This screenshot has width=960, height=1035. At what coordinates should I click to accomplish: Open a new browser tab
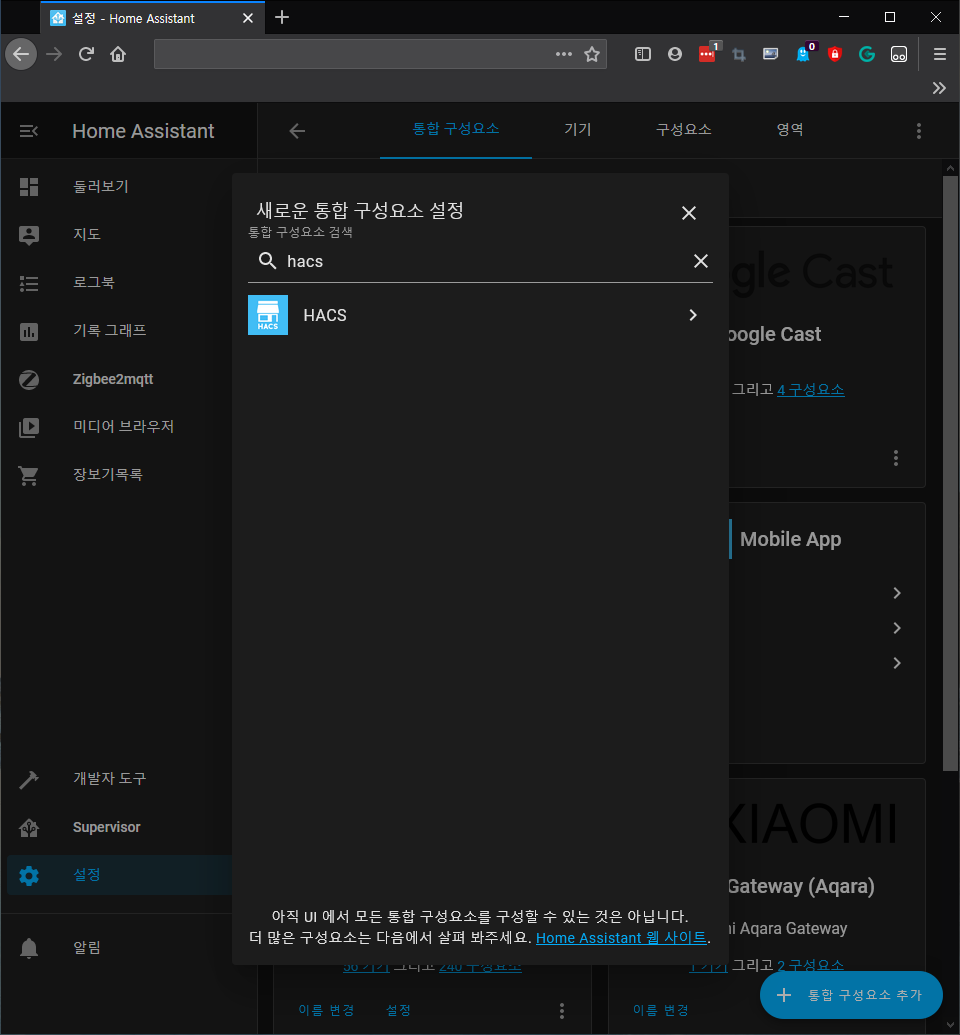point(282,17)
